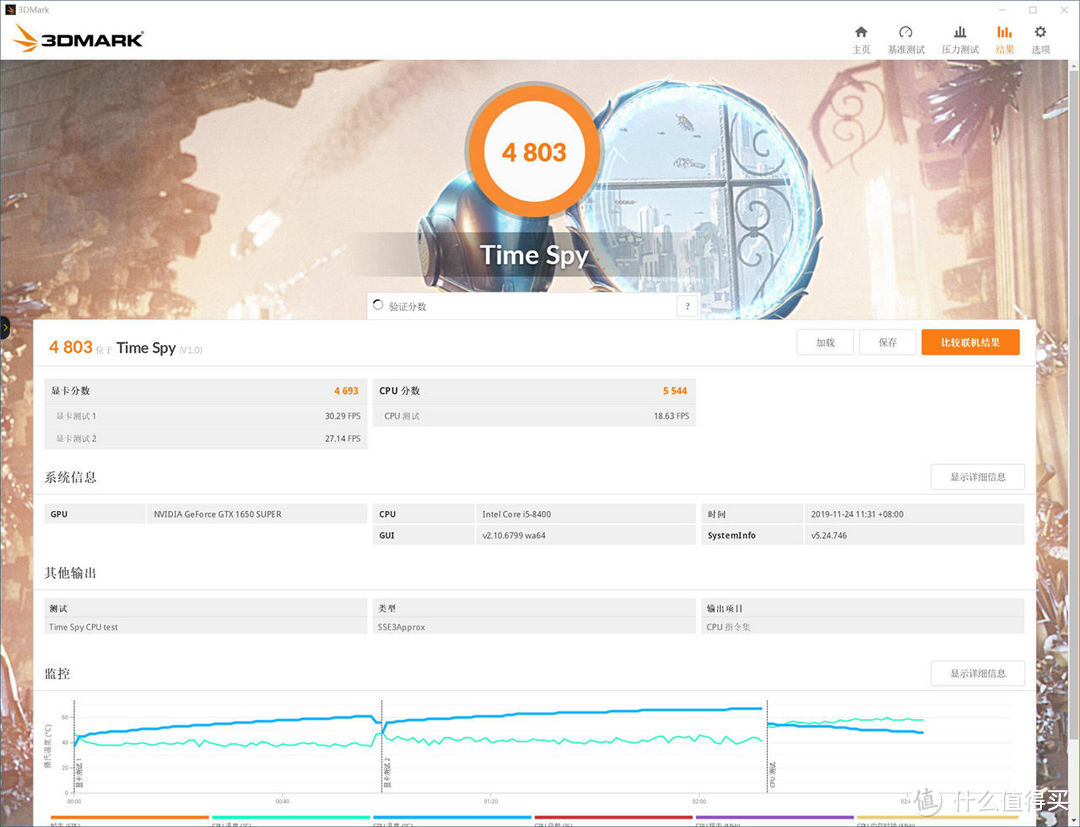Show monitoring details via 显示详细信息 button

coord(977,673)
